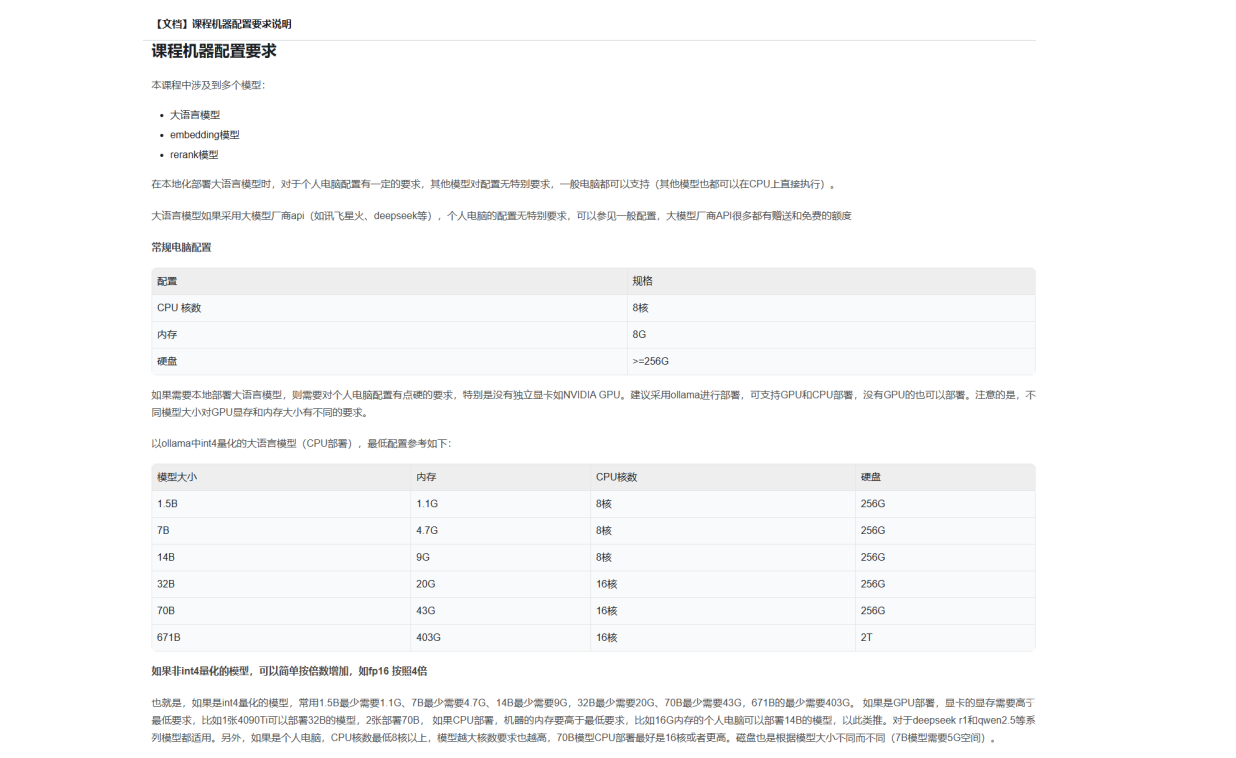Click the 模型大小 column header

coord(177,477)
